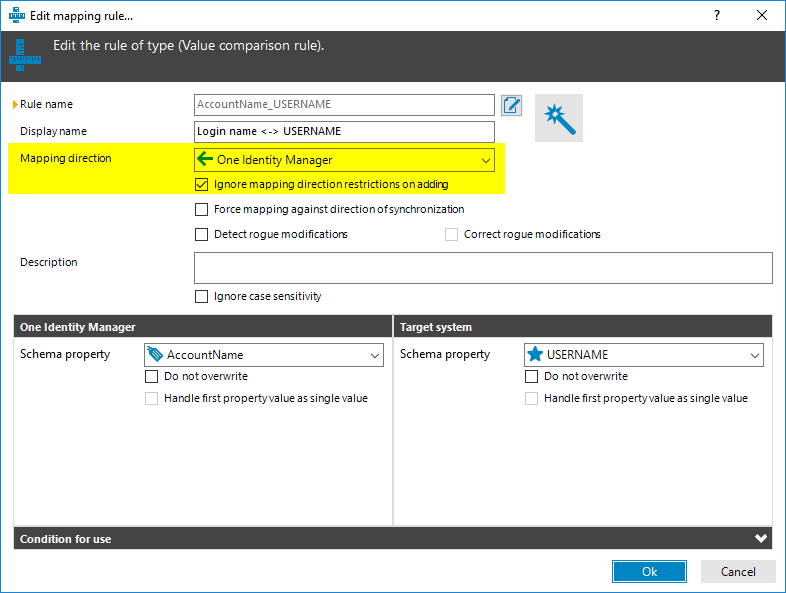This screenshot has height=593, width=786.
Task: Open the USERNAME schema property dropdown
Action: coord(644,355)
